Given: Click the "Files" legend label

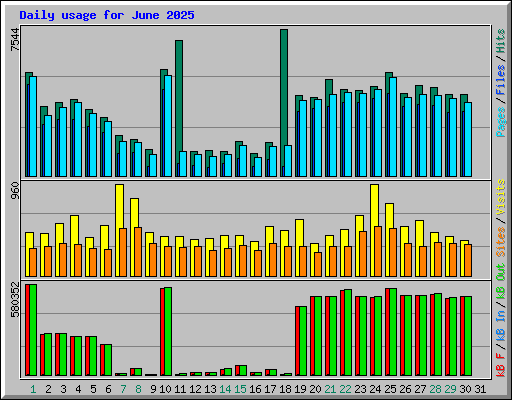Looking at the screenshot, I should tap(500, 80).
